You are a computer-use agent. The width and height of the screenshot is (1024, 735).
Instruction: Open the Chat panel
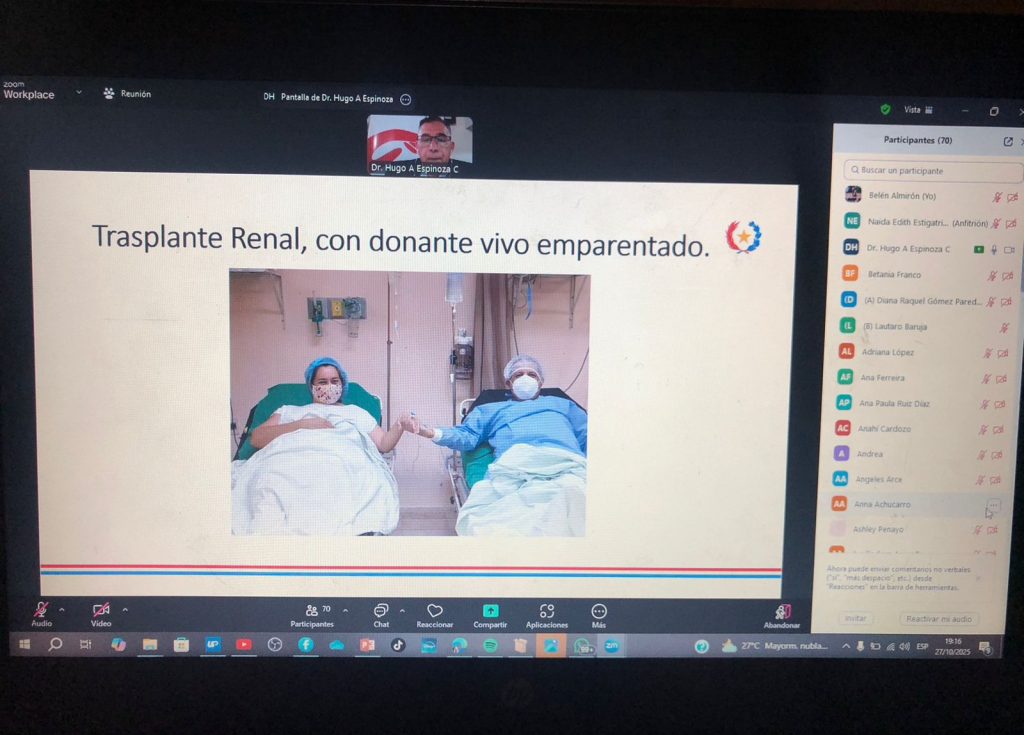point(381,611)
